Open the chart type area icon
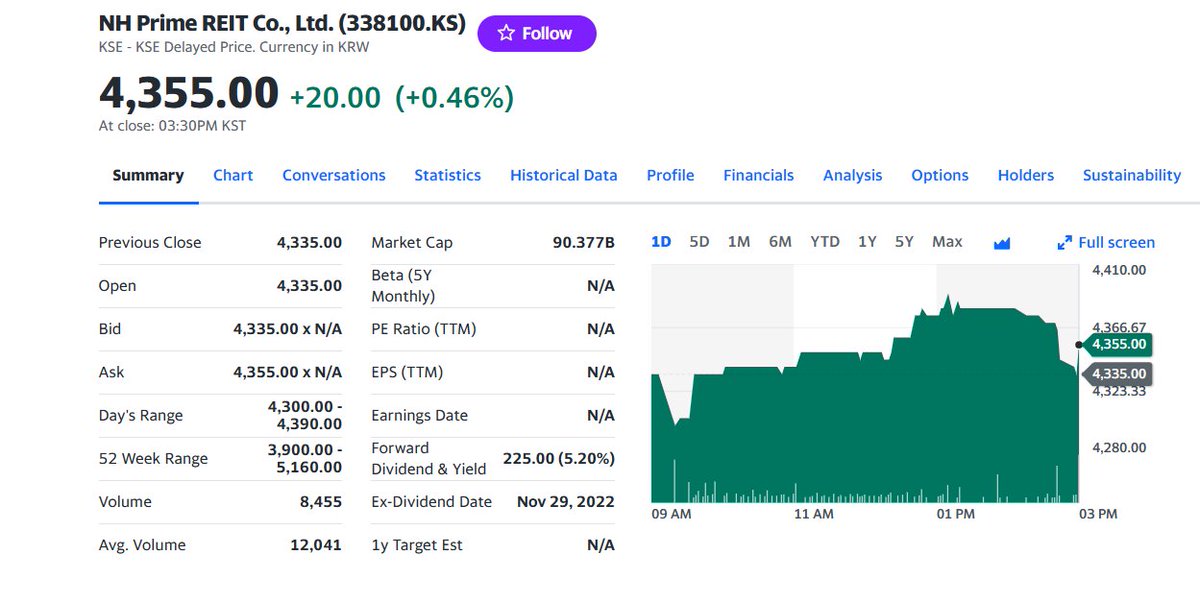Viewport: 1200px width, 603px height. point(1002,243)
